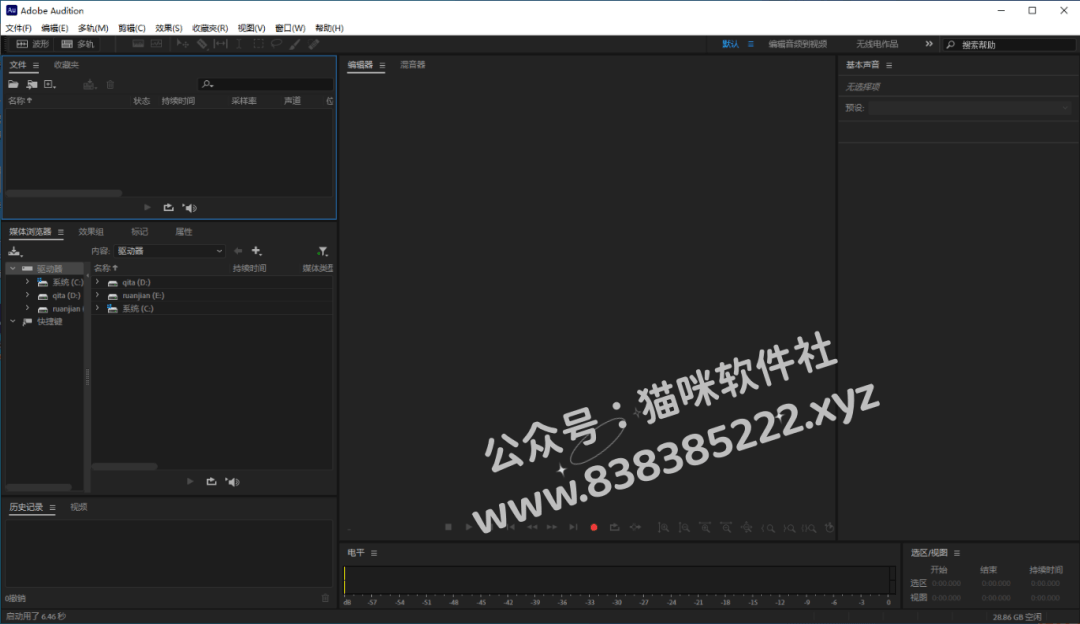Click the Zoom Out (Amplitude) icon

684,528
